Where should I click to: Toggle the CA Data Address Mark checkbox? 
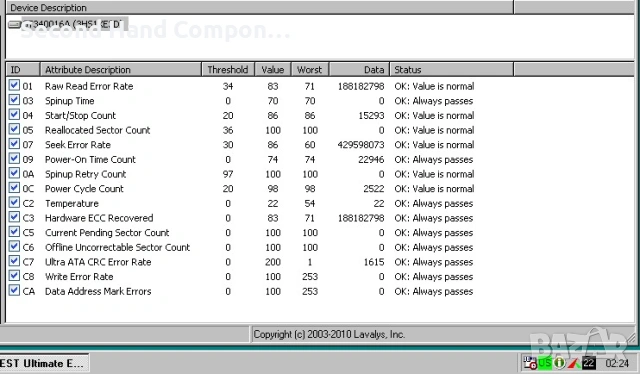(14, 290)
